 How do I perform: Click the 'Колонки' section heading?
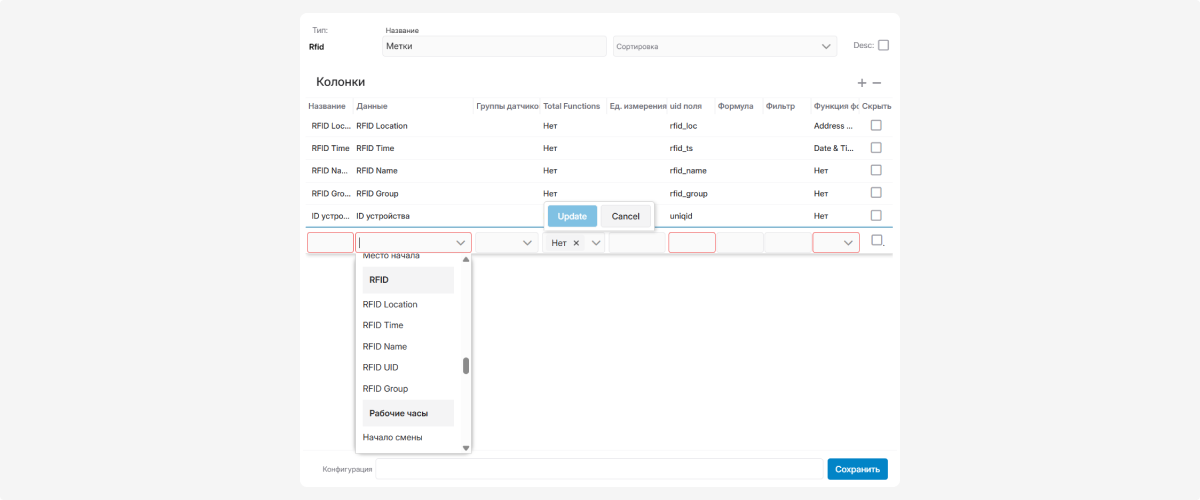click(x=341, y=81)
